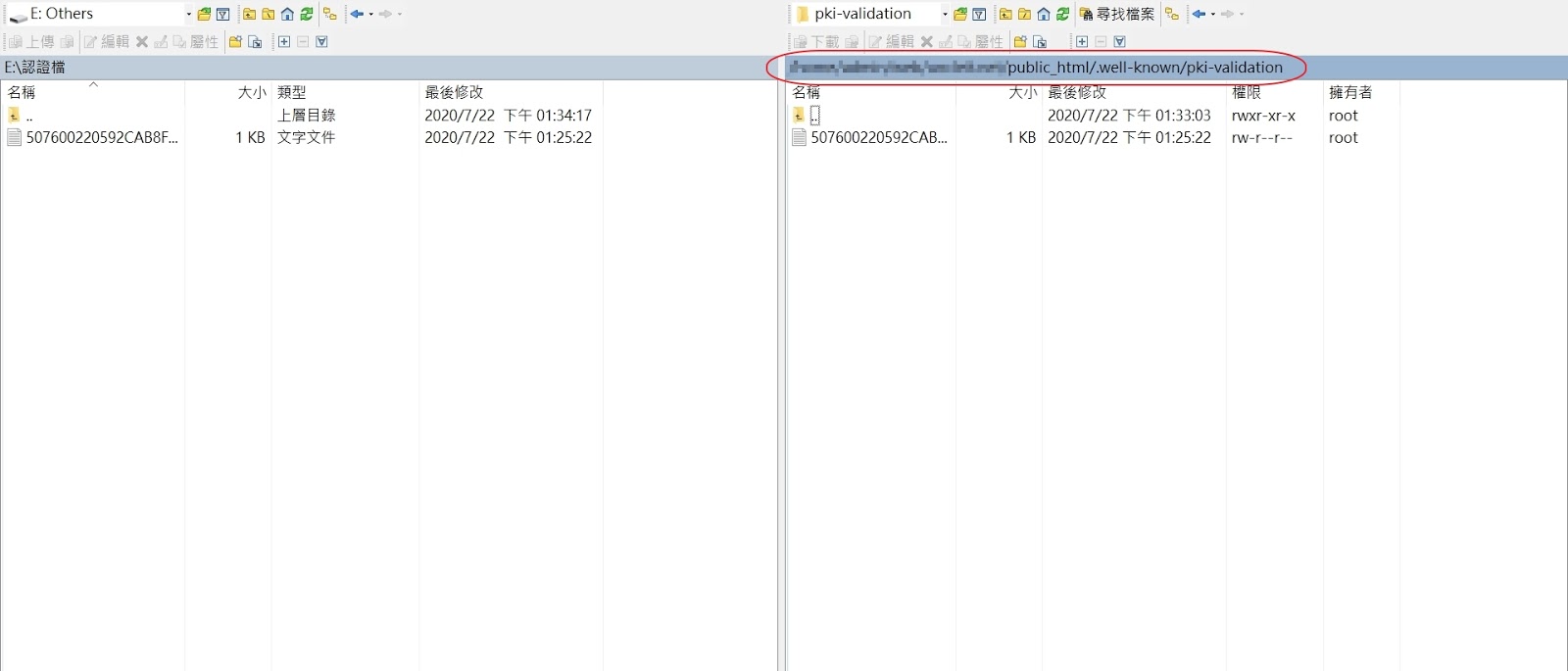
Task: Navigate forward in remote panel
Action: tap(1227, 14)
